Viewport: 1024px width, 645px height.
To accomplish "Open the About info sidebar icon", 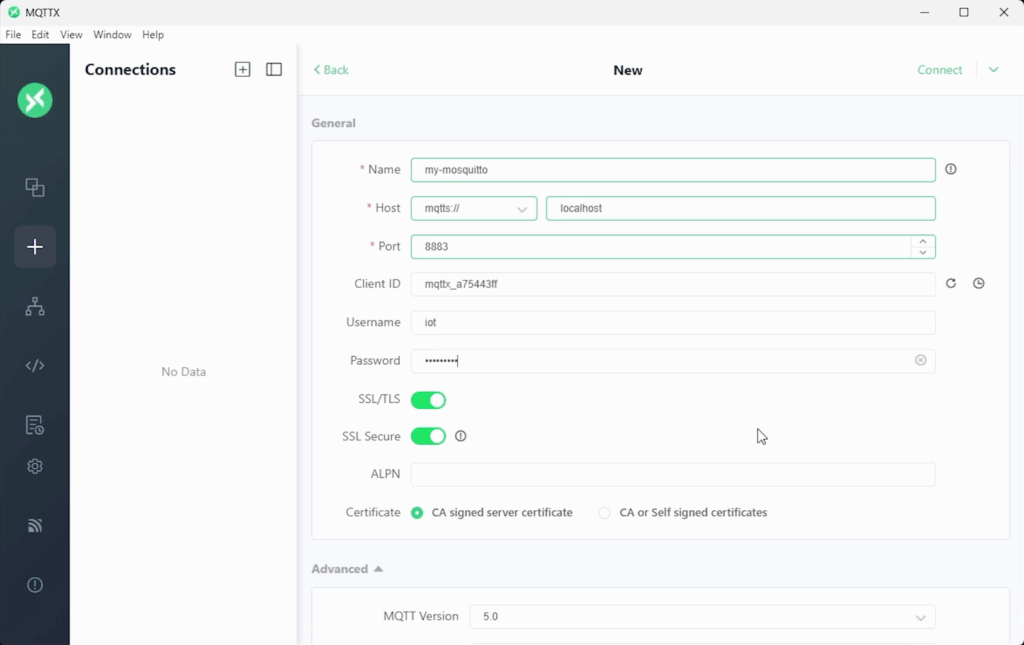I will (35, 585).
